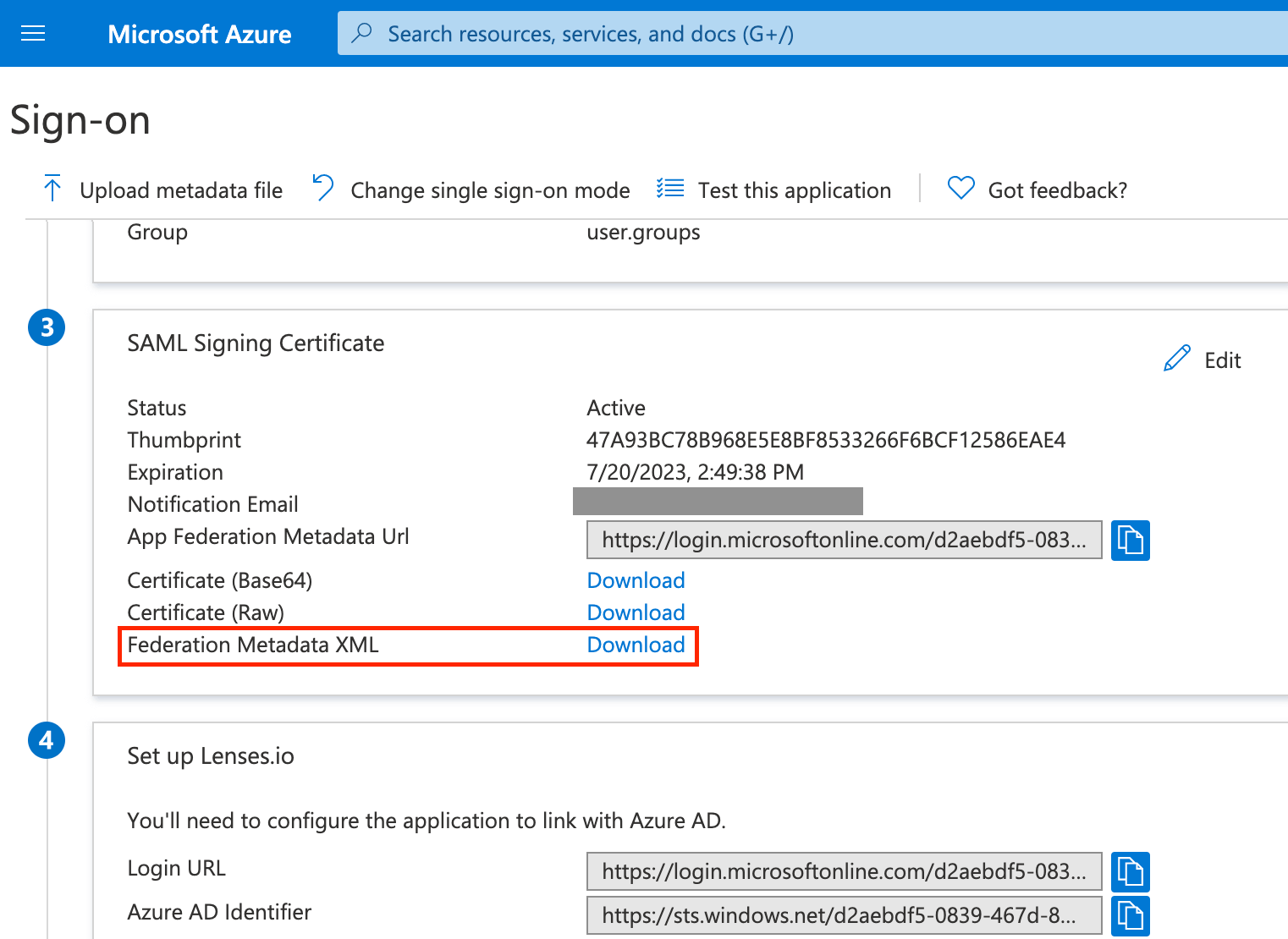Click the Login URL label
This screenshot has height=939, width=1288.
click(x=177, y=868)
